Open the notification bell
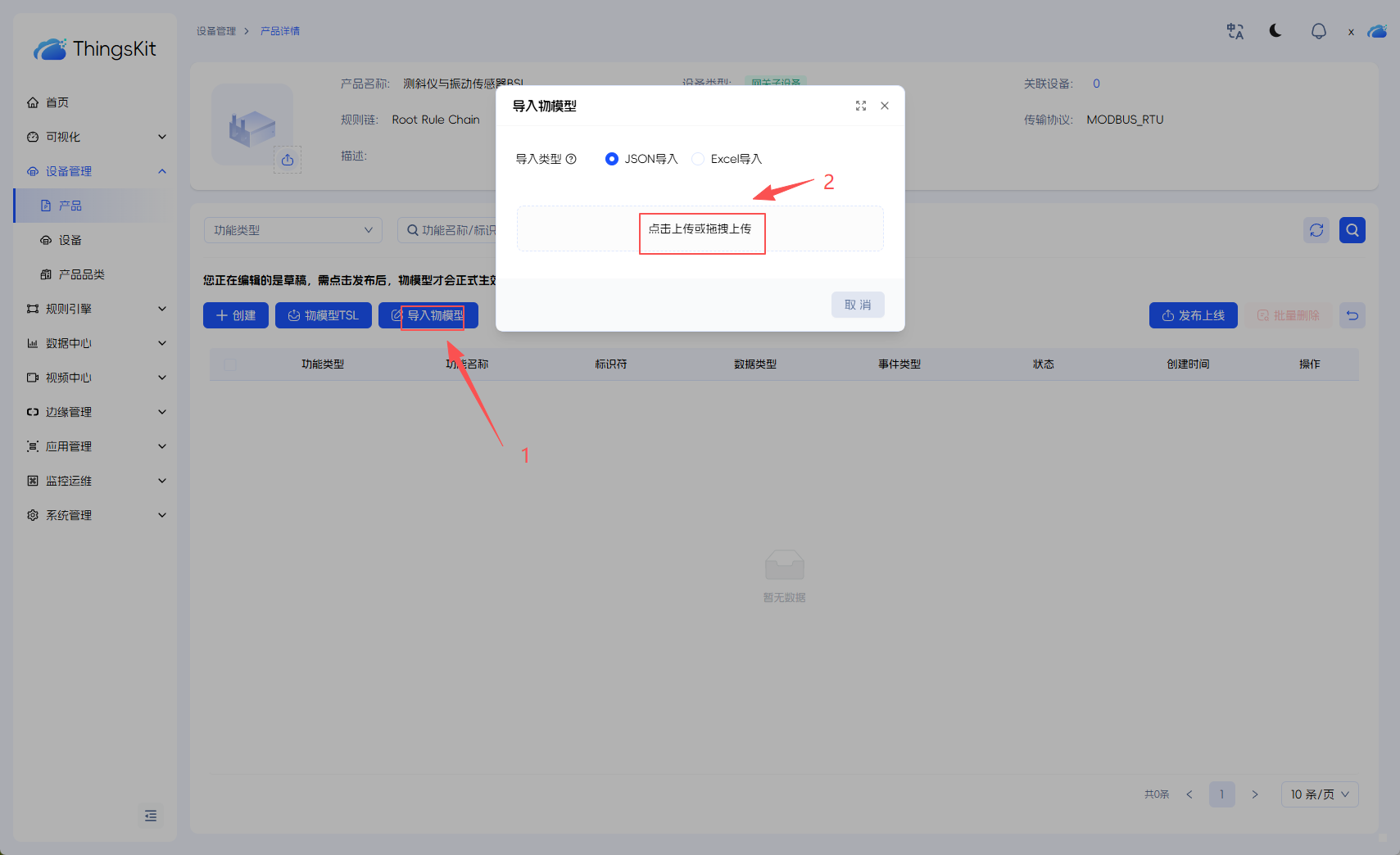The image size is (1400, 855). [1318, 31]
